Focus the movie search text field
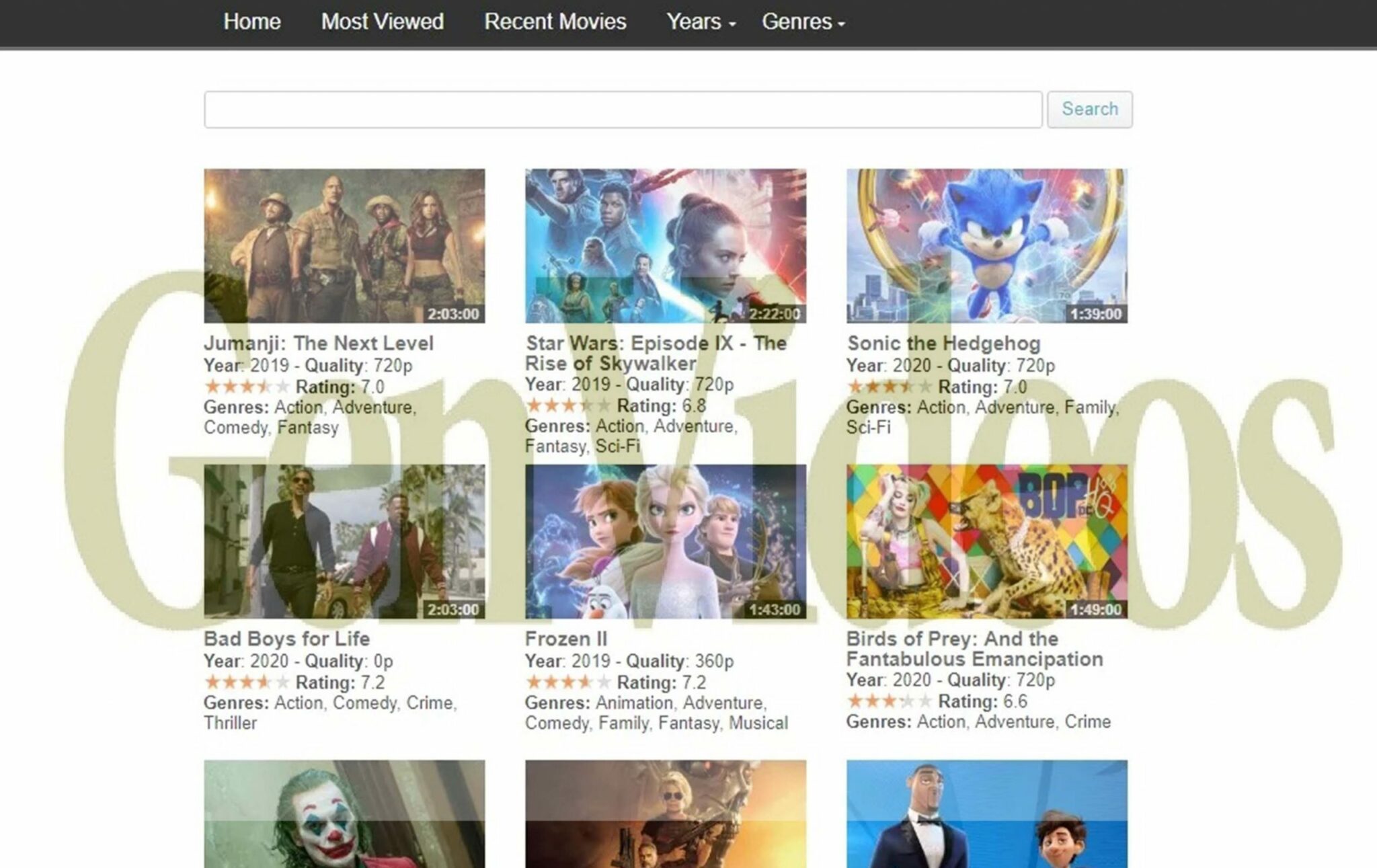This screenshot has height=868, width=1377. pyautogui.click(x=623, y=110)
